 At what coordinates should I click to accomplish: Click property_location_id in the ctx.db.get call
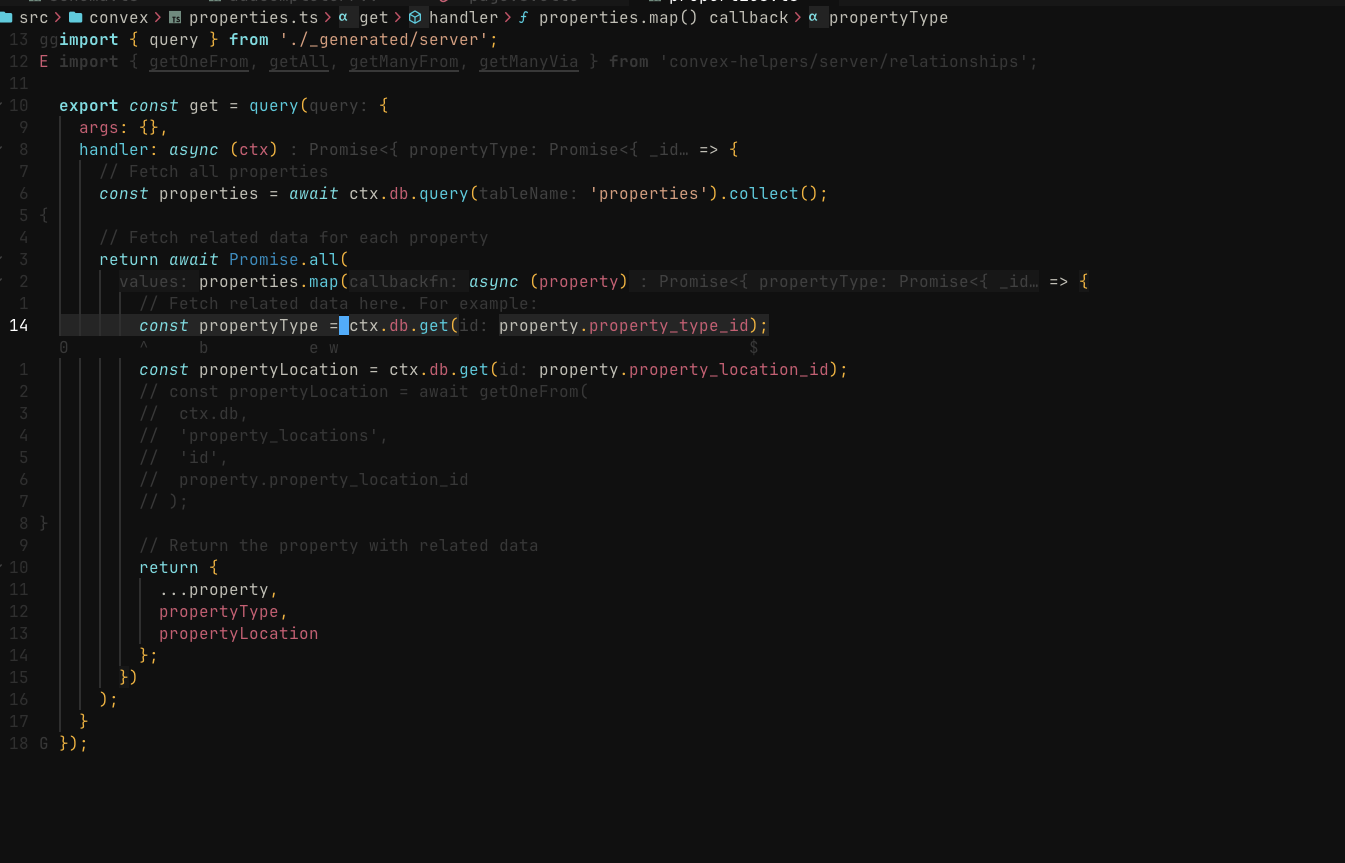[729, 370]
